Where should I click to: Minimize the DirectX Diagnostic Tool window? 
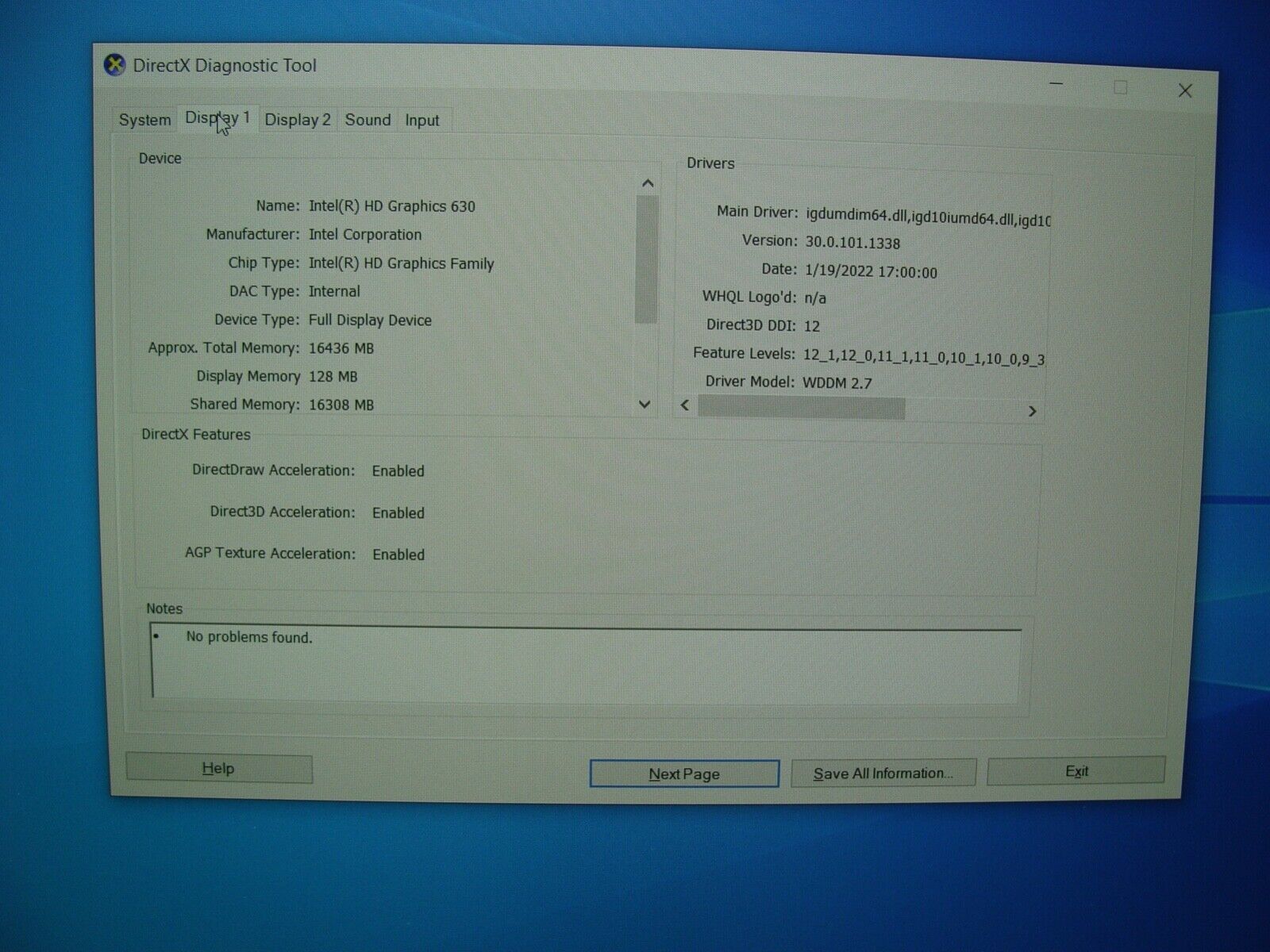[1056, 83]
